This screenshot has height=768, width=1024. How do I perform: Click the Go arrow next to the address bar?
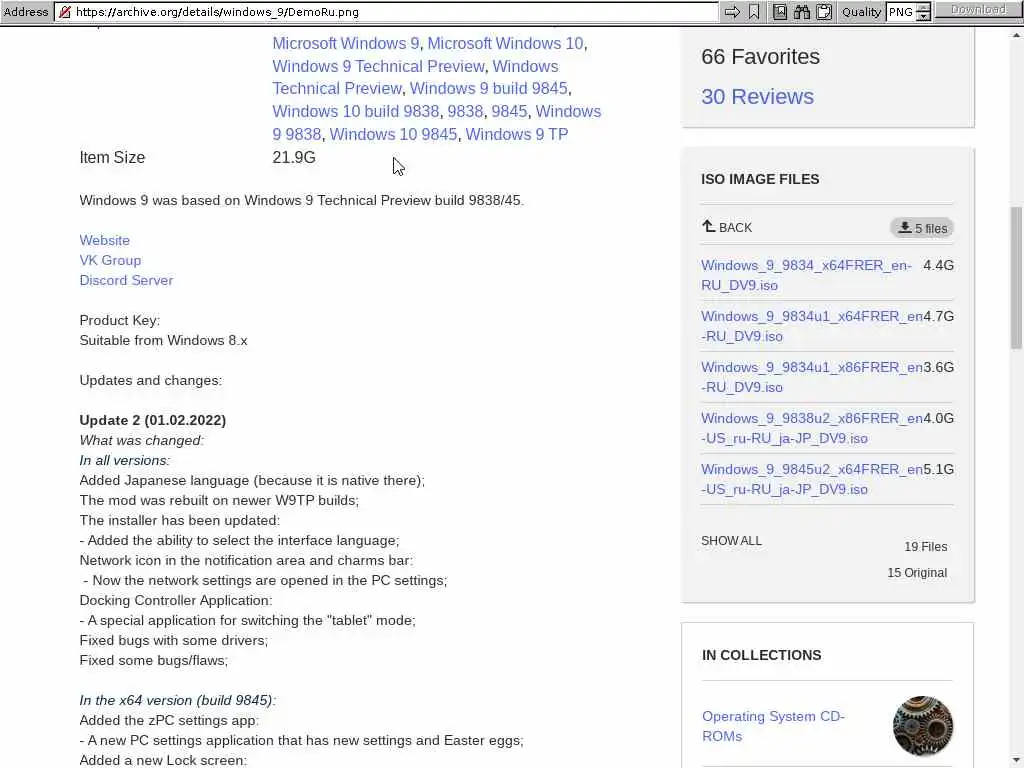click(x=732, y=12)
